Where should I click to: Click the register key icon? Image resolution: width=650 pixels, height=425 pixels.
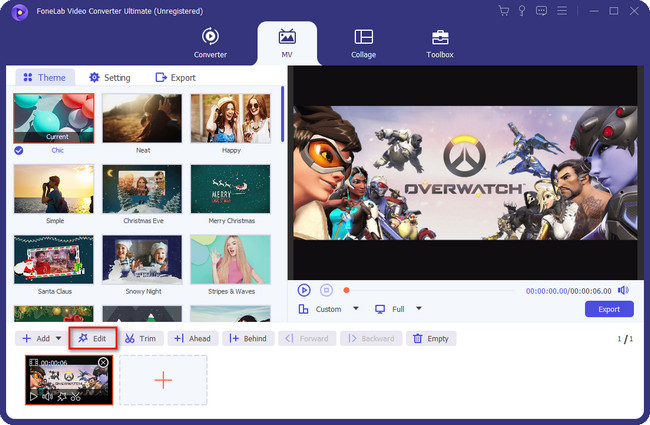coord(522,11)
